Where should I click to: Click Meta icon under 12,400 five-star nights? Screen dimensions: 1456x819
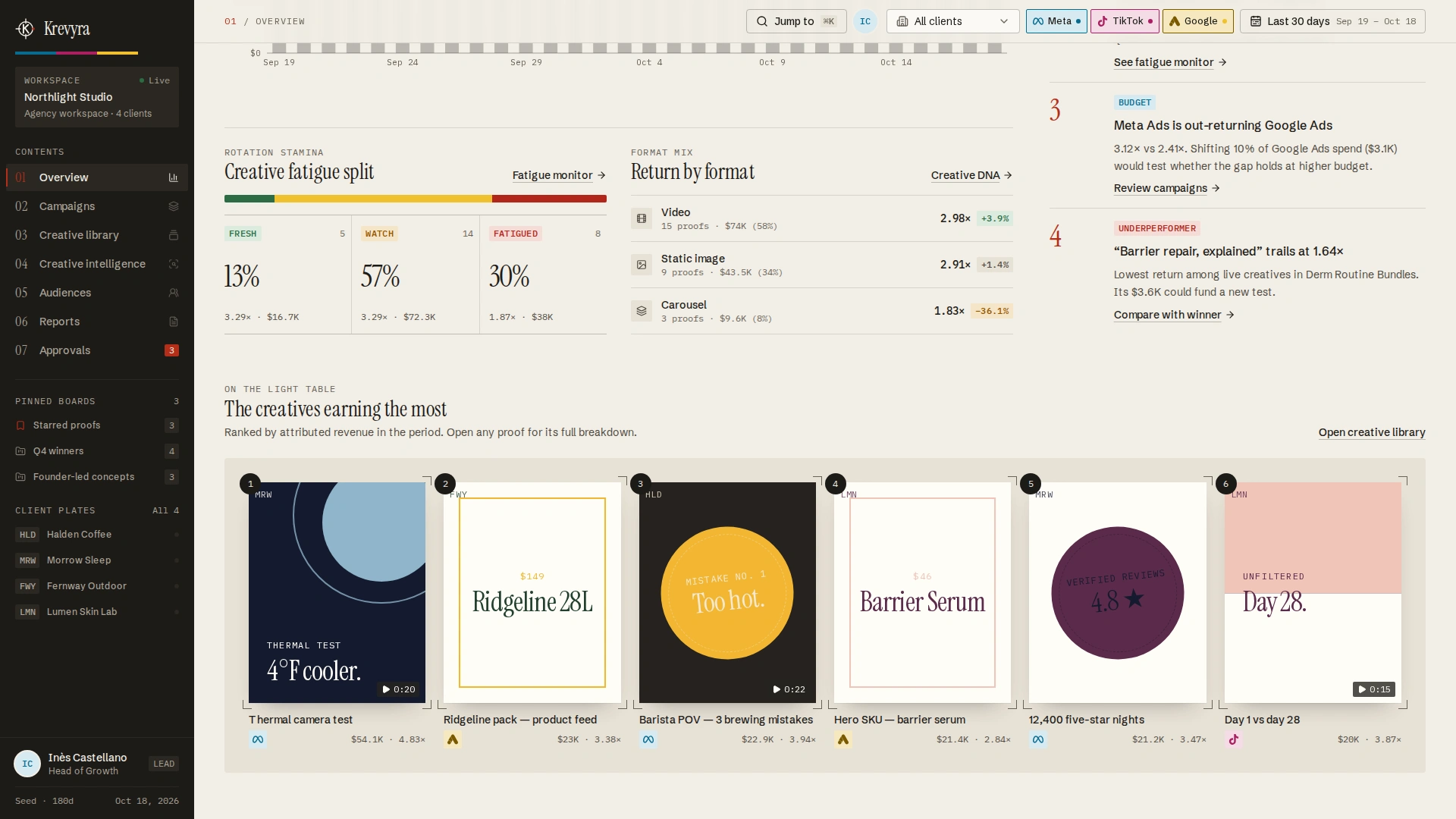pos(1038,739)
